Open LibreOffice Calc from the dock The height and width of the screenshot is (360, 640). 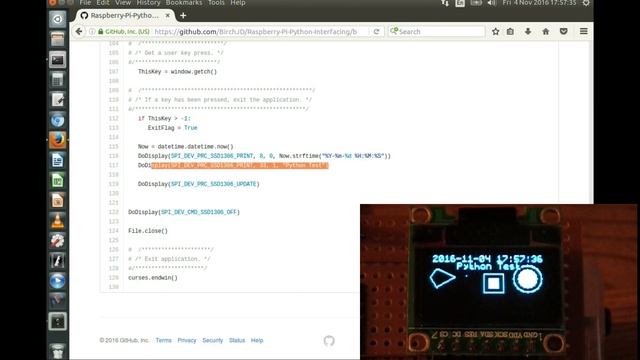pyautogui.click(x=58, y=180)
